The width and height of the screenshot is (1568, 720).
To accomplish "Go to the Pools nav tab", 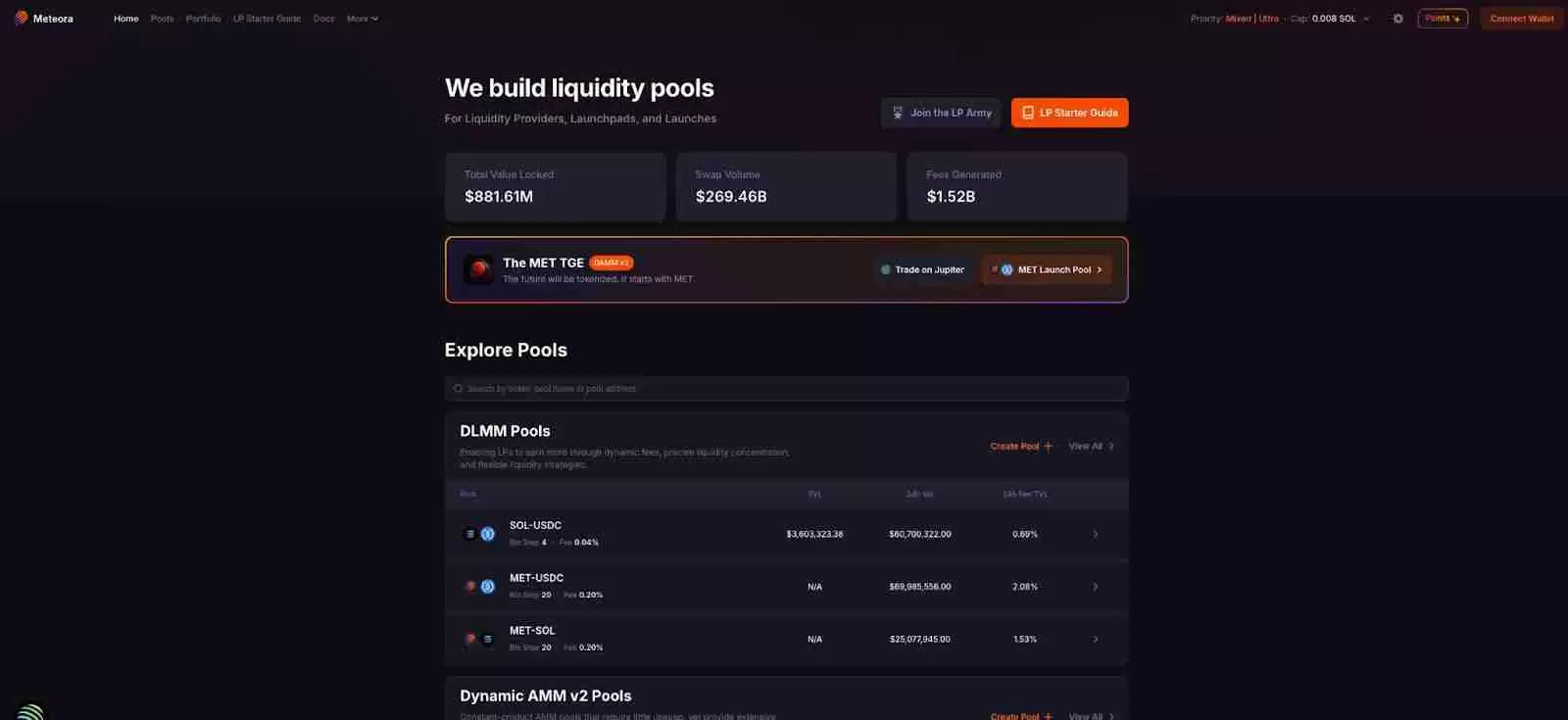I will (x=162, y=19).
